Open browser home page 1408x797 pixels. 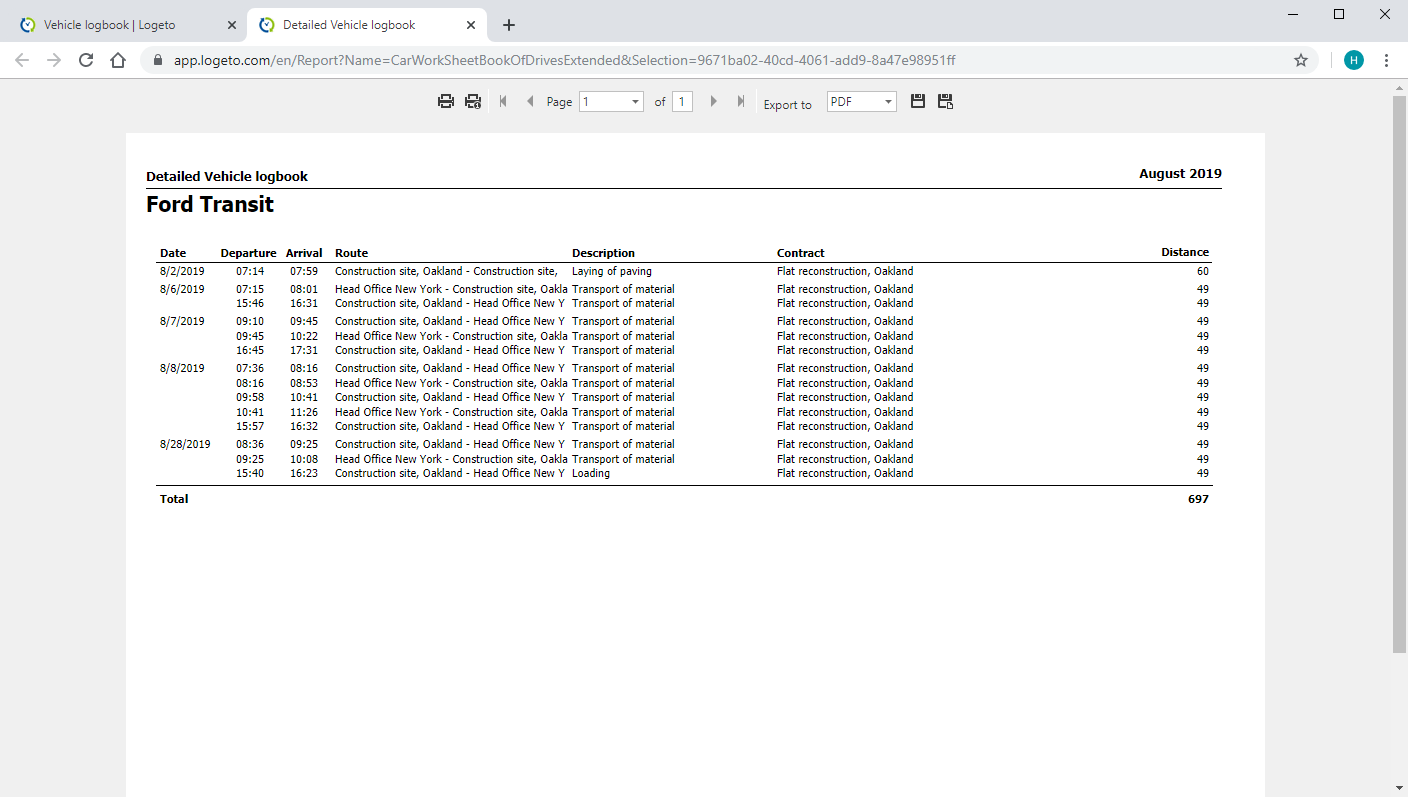[x=118, y=60]
